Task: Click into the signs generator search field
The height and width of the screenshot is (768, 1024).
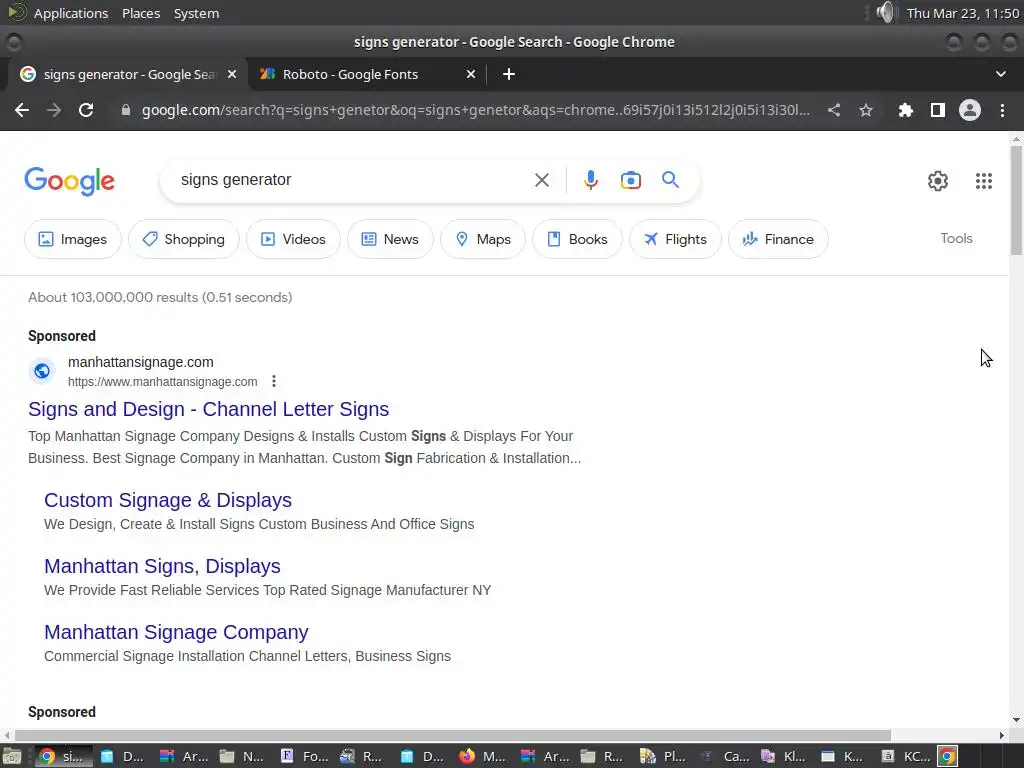Action: [x=353, y=180]
